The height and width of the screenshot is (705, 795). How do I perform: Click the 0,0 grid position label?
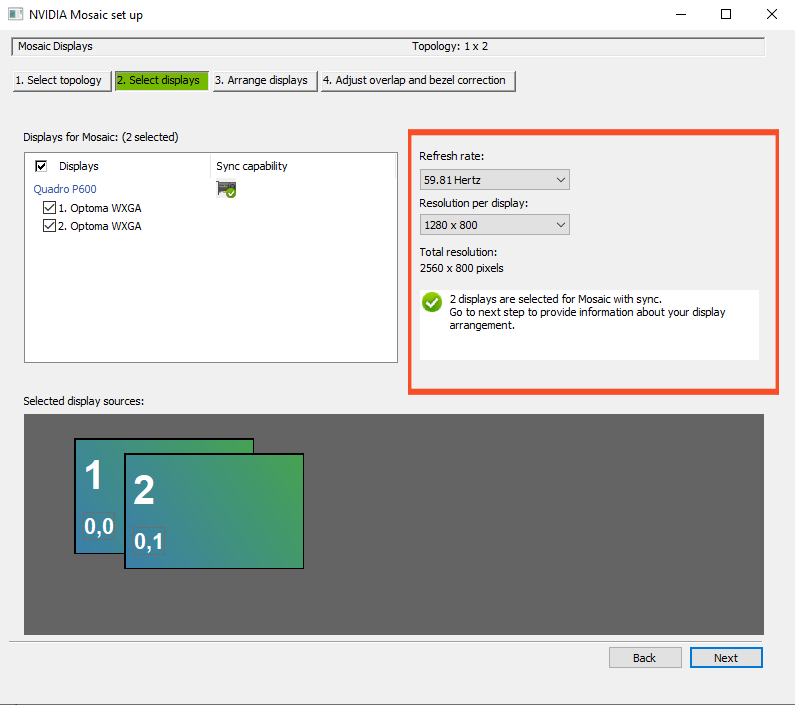pyautogui.click(x=99, y=526)
